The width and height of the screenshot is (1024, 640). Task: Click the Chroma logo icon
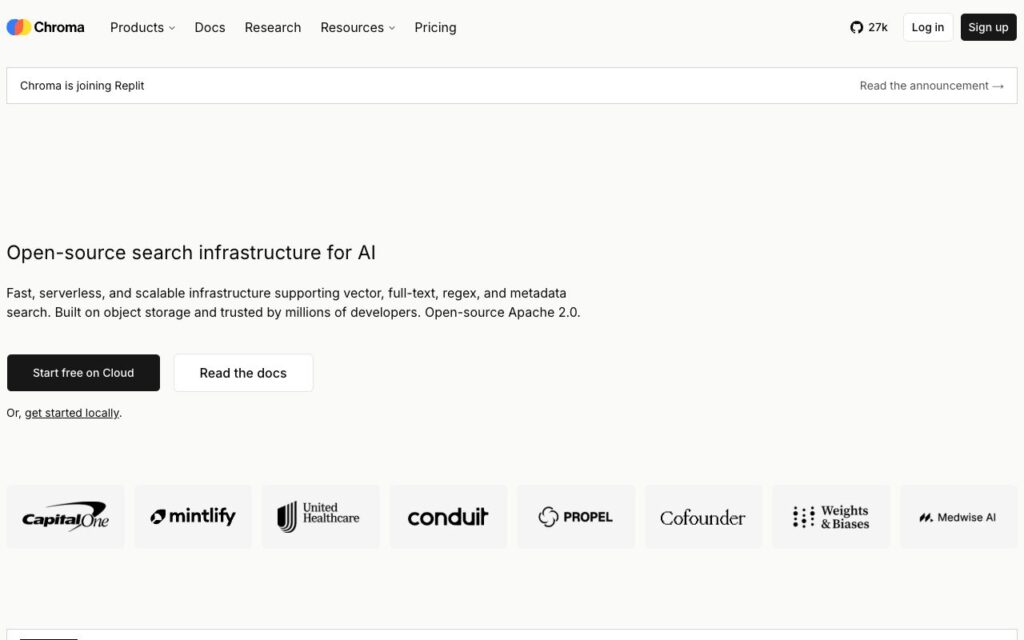(x=19, y=27)
